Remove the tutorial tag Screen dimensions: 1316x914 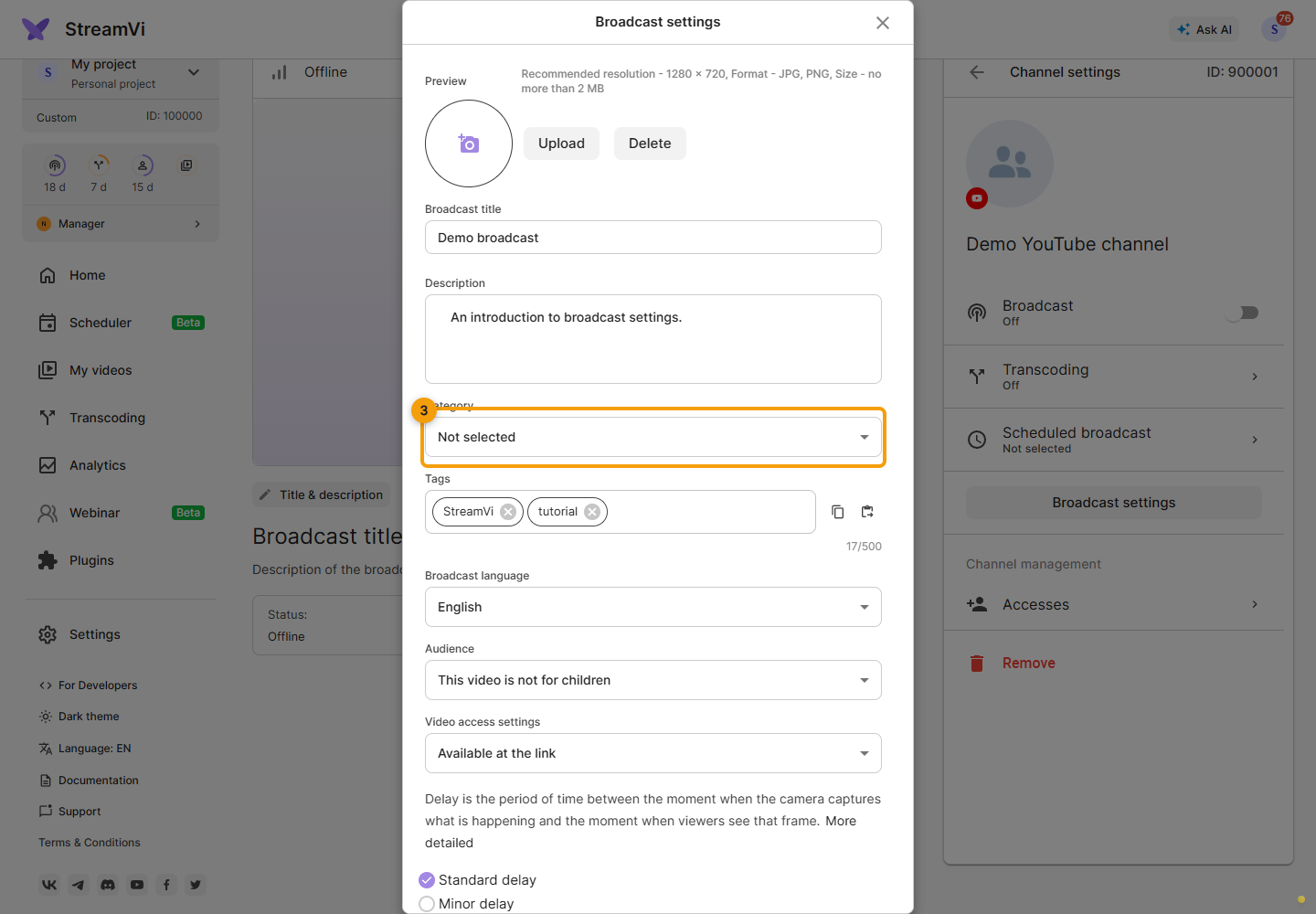coord(592,512)
